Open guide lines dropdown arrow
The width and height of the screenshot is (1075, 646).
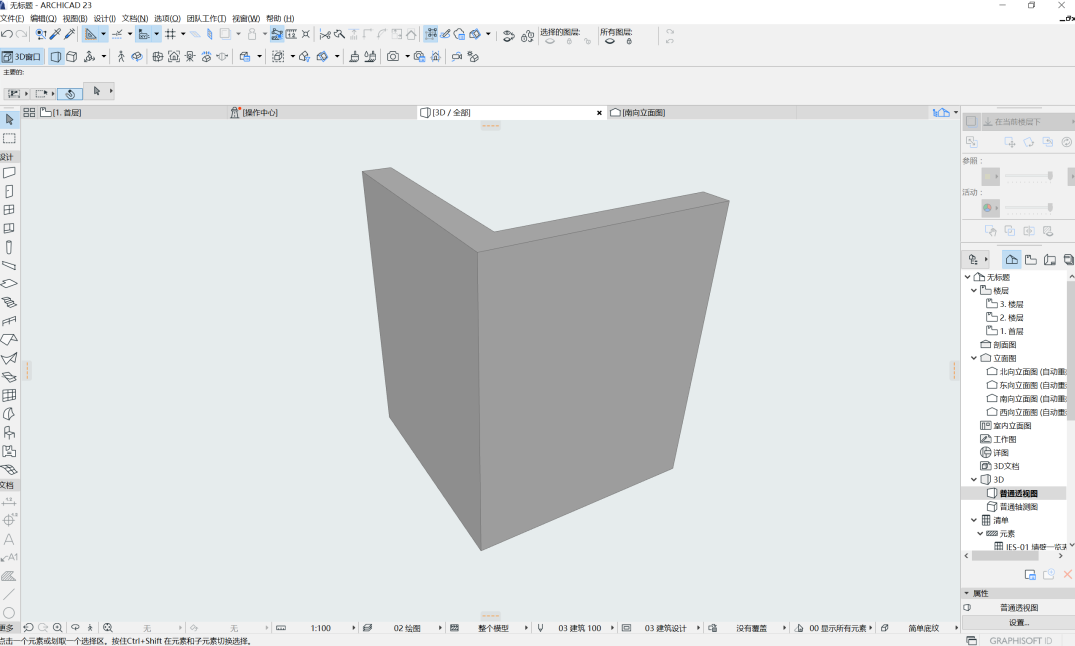coord(104,34)
